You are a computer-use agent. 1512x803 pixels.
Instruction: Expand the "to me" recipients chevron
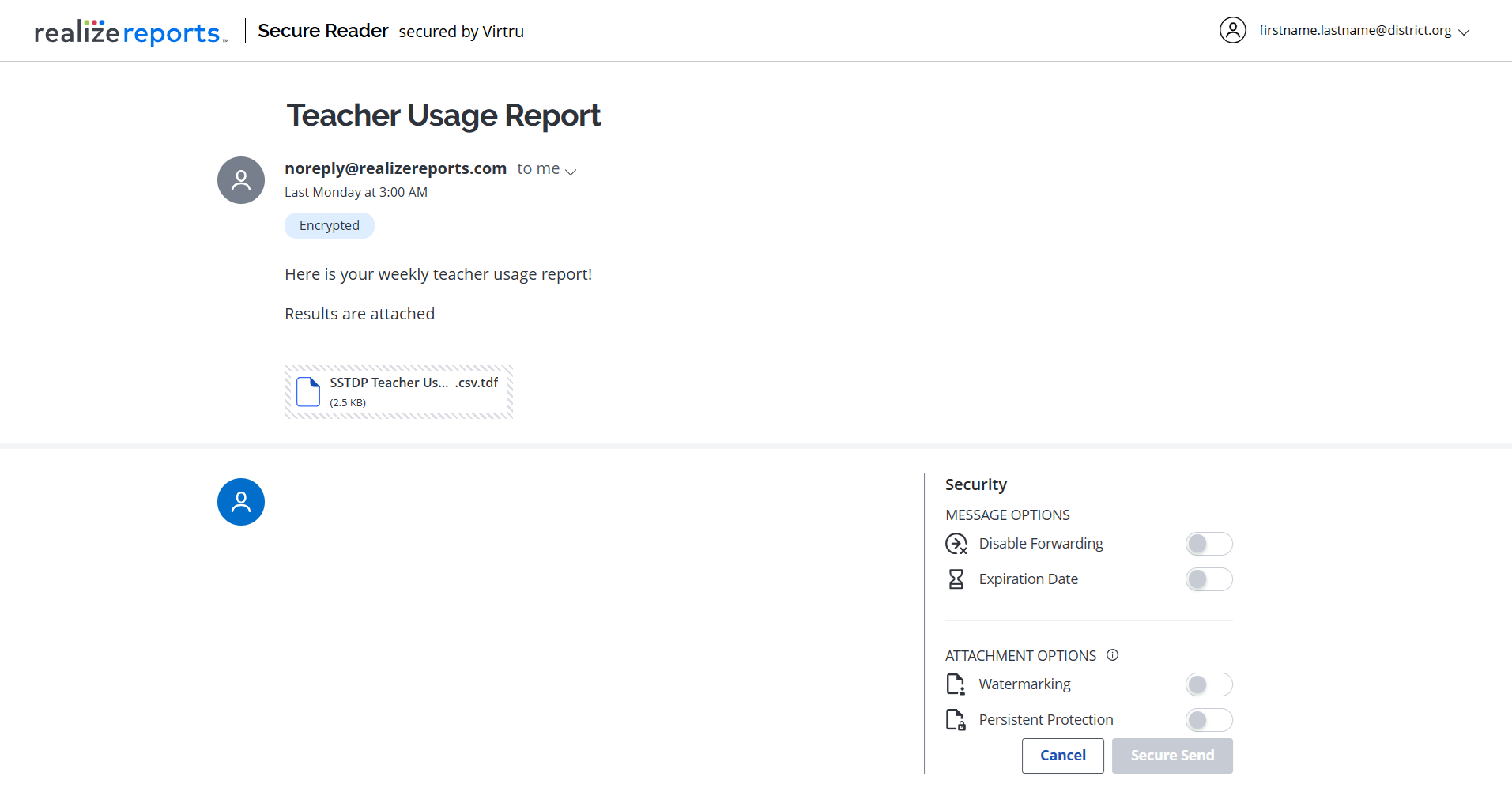[x=571, y=172]
